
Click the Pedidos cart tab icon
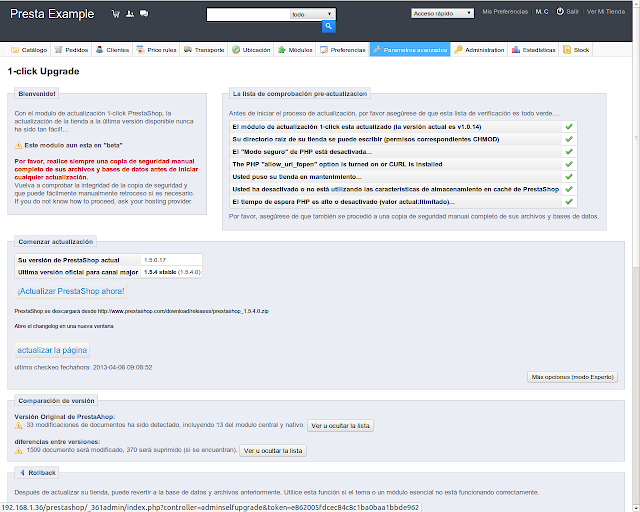pos(58,50)
